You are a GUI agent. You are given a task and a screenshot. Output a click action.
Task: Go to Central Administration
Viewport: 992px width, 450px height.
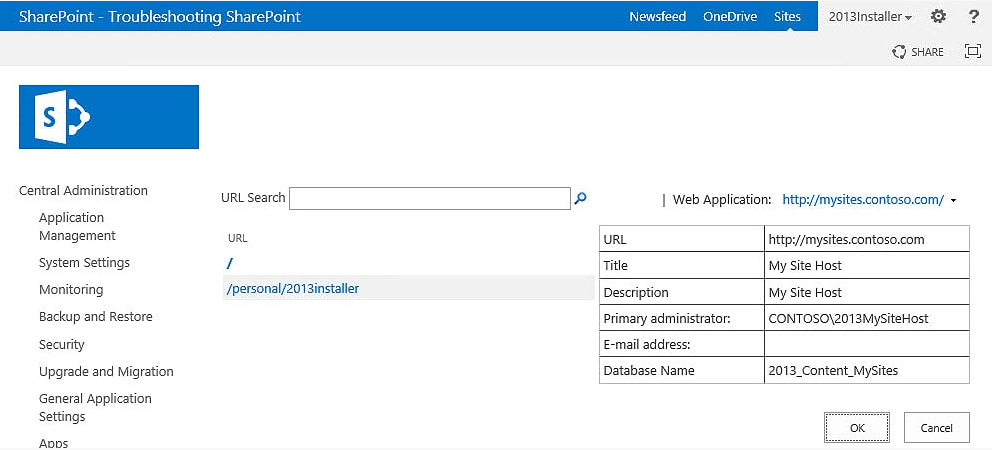coord(84,191)
